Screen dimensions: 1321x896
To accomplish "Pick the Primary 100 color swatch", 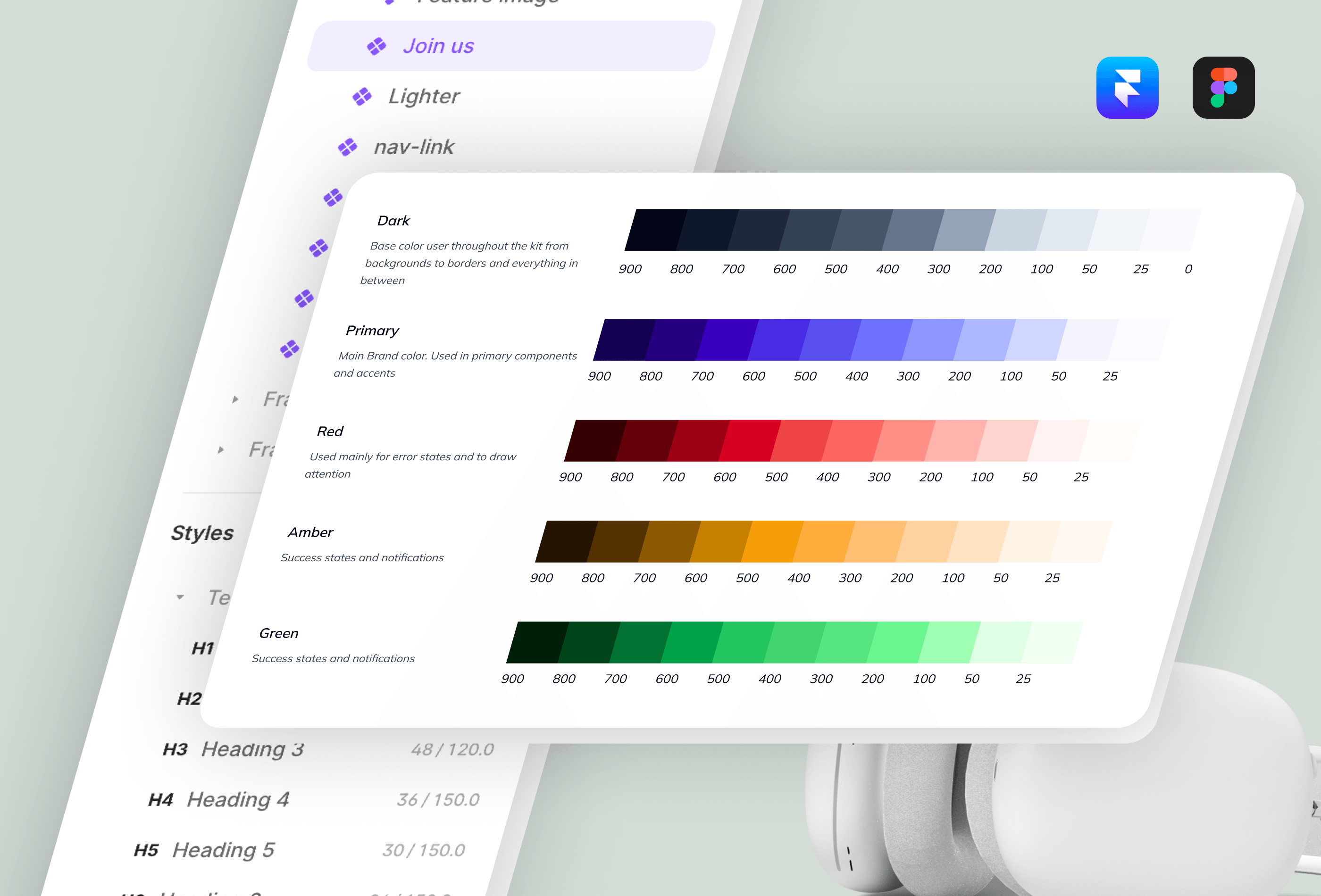I will [1036, 340].
